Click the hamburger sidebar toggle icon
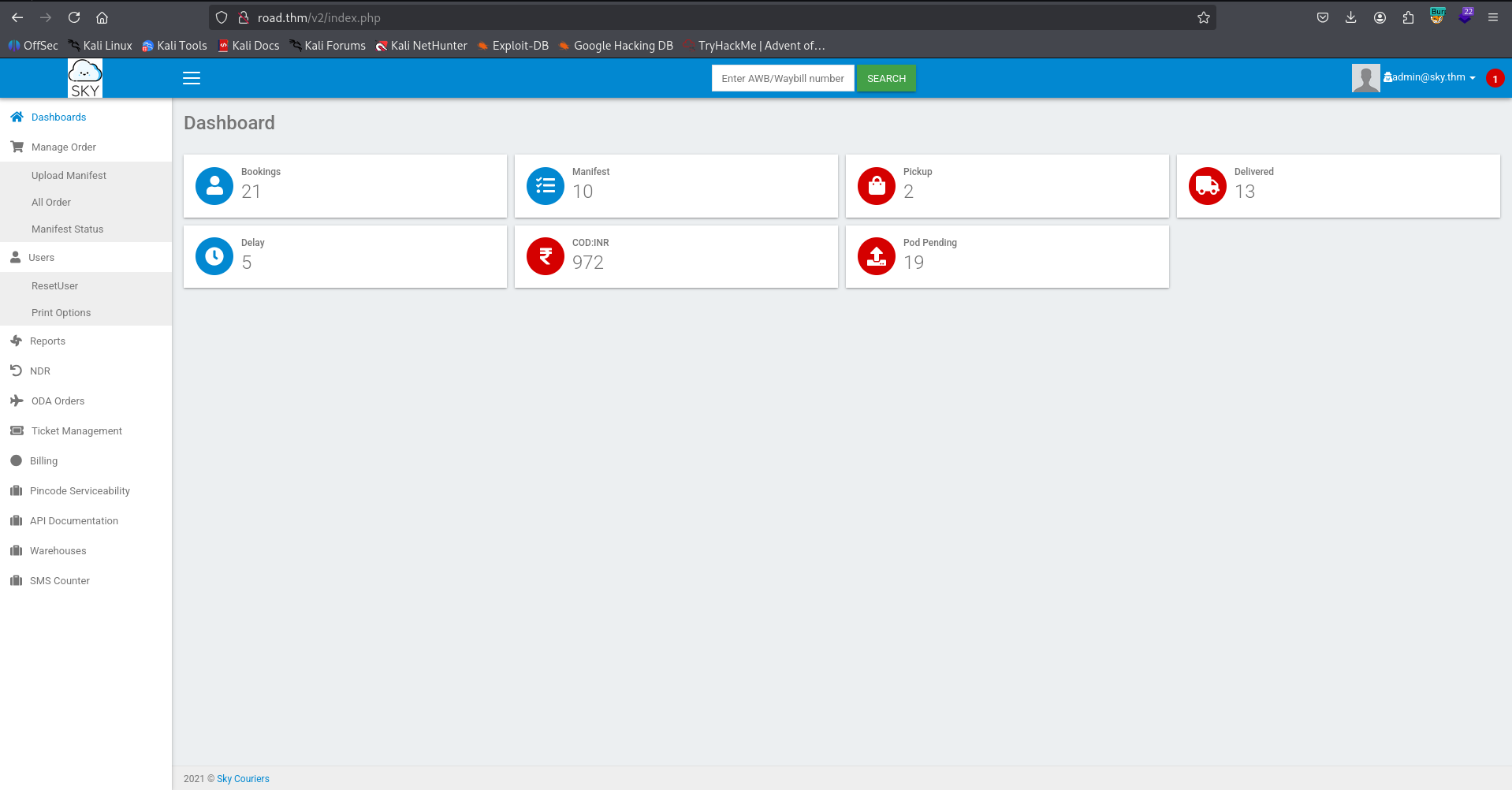 coord(192,78)
